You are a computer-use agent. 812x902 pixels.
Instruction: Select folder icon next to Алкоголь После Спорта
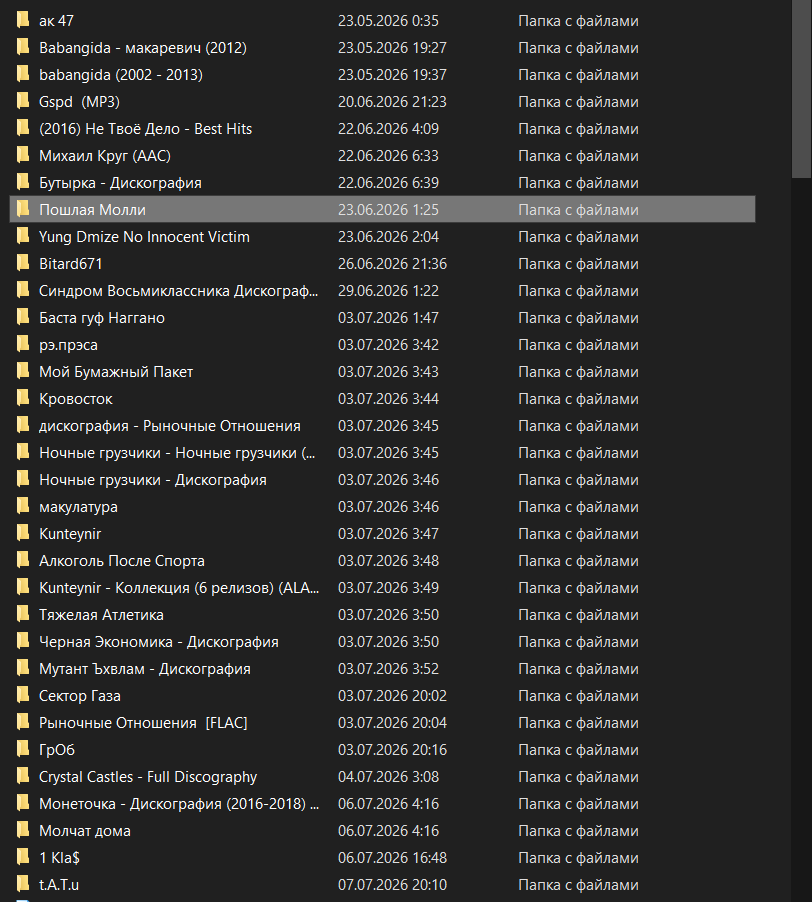pos(23,560)
